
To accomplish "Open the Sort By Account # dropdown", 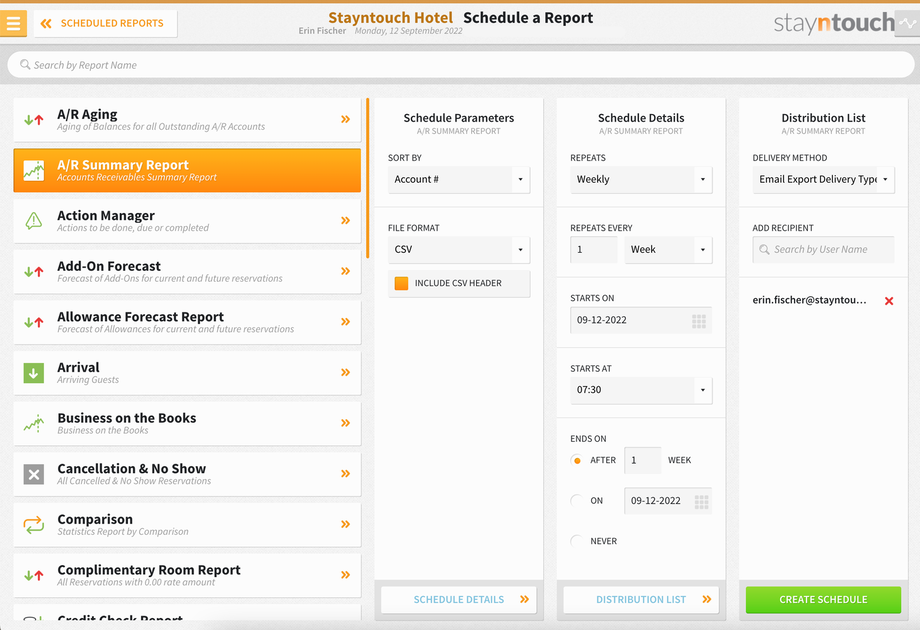I will click(x=459, y=179).
